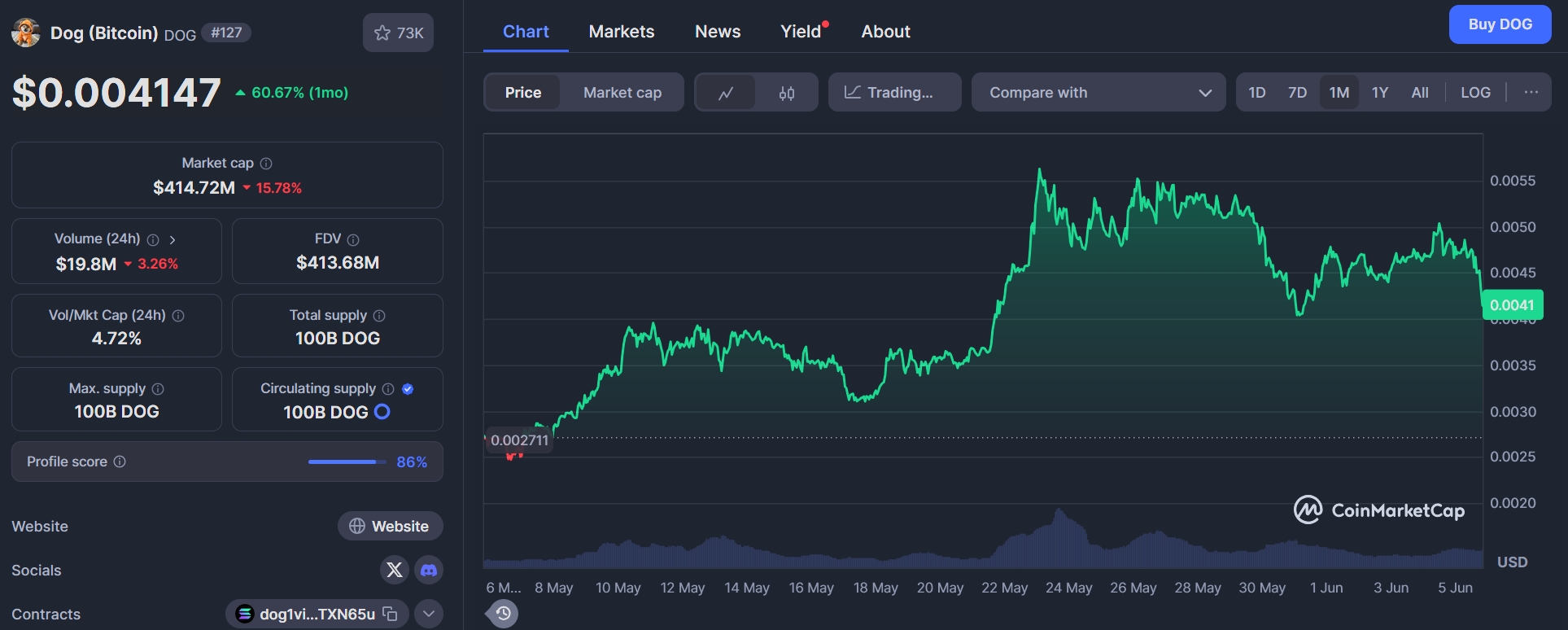
Task: Click the Buy DOG button
Action: pyautogui.click(x=1500, y=24)
